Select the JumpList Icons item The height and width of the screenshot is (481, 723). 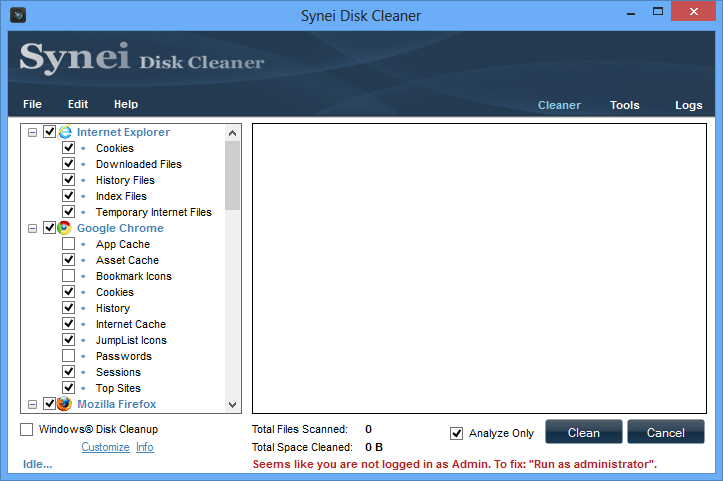click(131, 340)
